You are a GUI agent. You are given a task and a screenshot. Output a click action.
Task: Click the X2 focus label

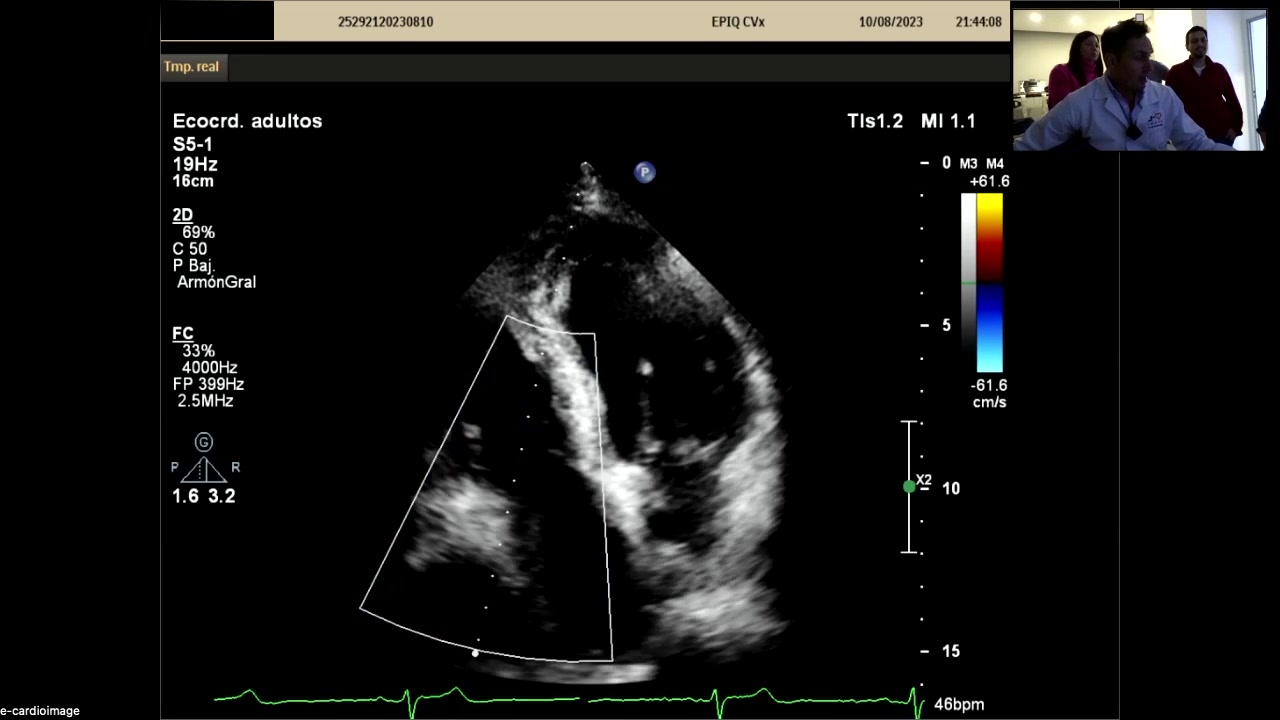(924, 481)
